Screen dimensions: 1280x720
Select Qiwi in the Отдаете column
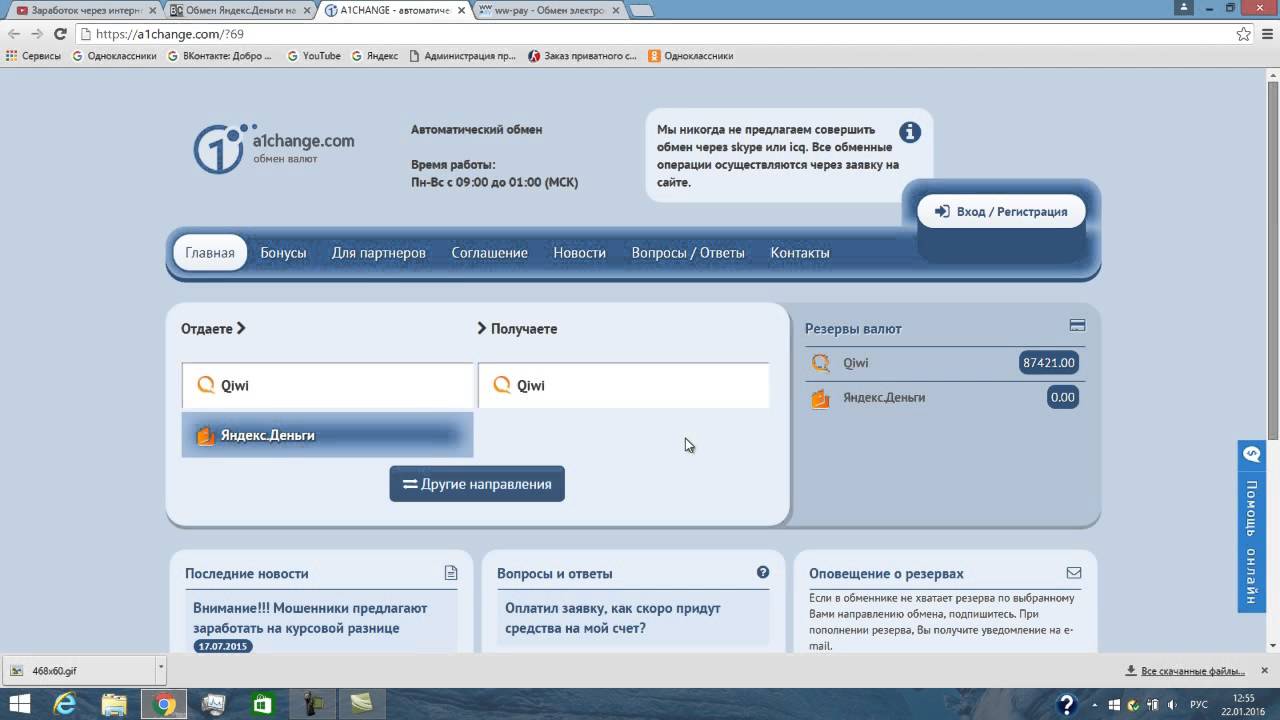tap(327, 386)
